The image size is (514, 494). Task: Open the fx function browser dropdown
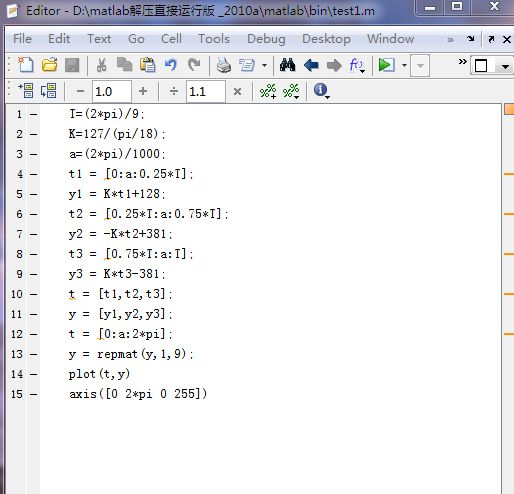357,65
